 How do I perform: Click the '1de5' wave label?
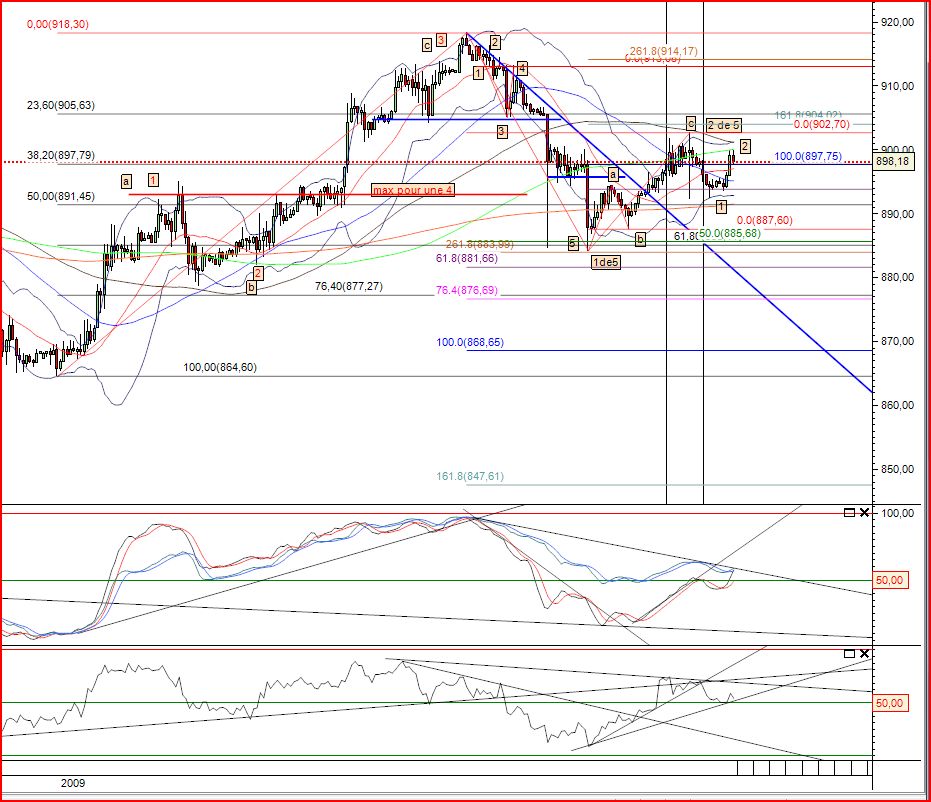pyautogui.click(x=603, y=262)
